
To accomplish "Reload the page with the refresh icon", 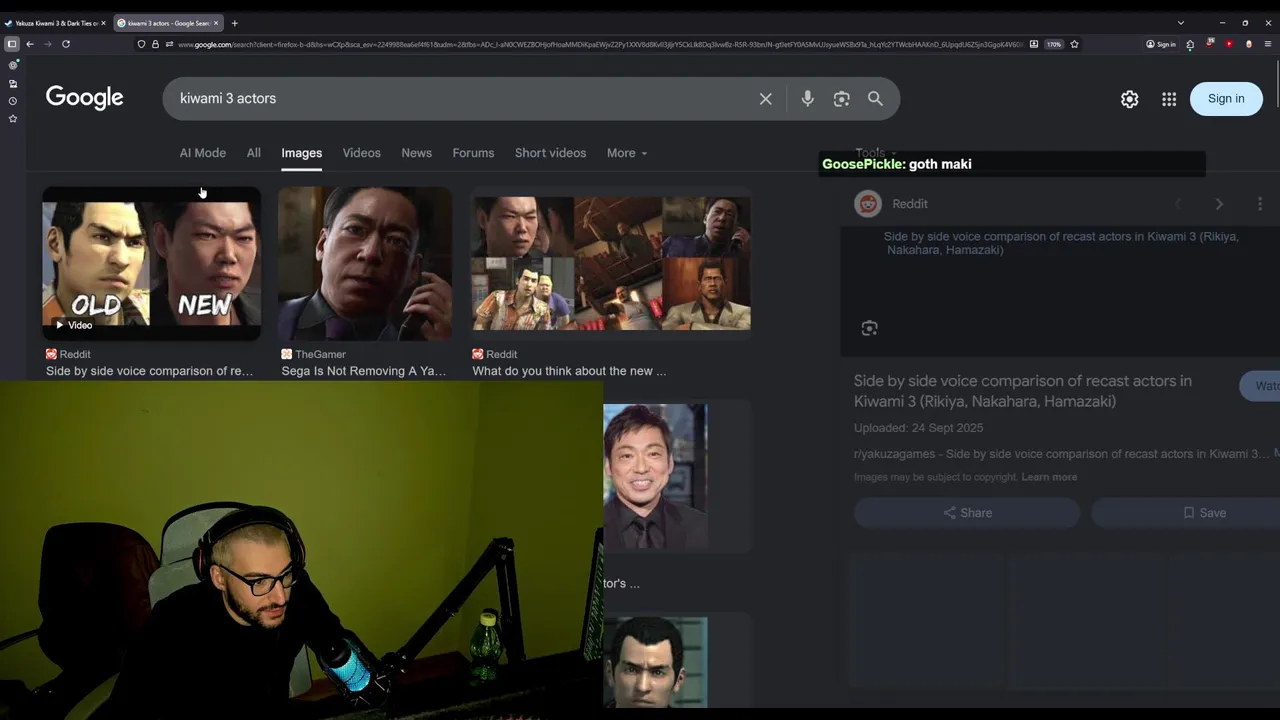I will [x=66, y=44].
